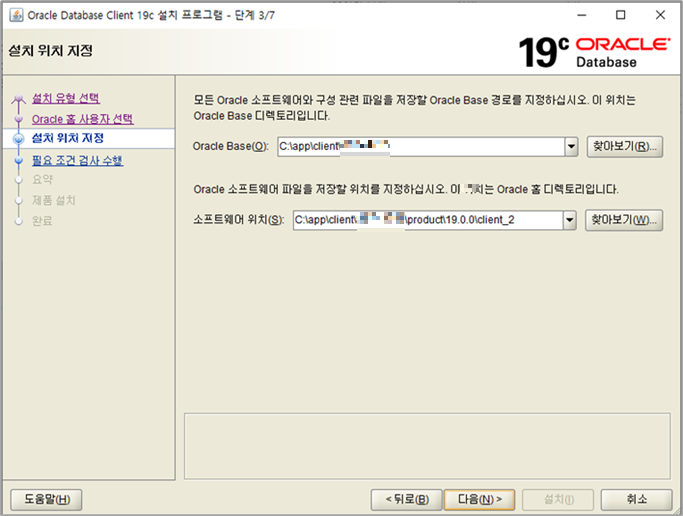Viewport: 683px width, 516px height.
Task: Click the 설치 유형 선택 step bullet icon
Action: 18,98
